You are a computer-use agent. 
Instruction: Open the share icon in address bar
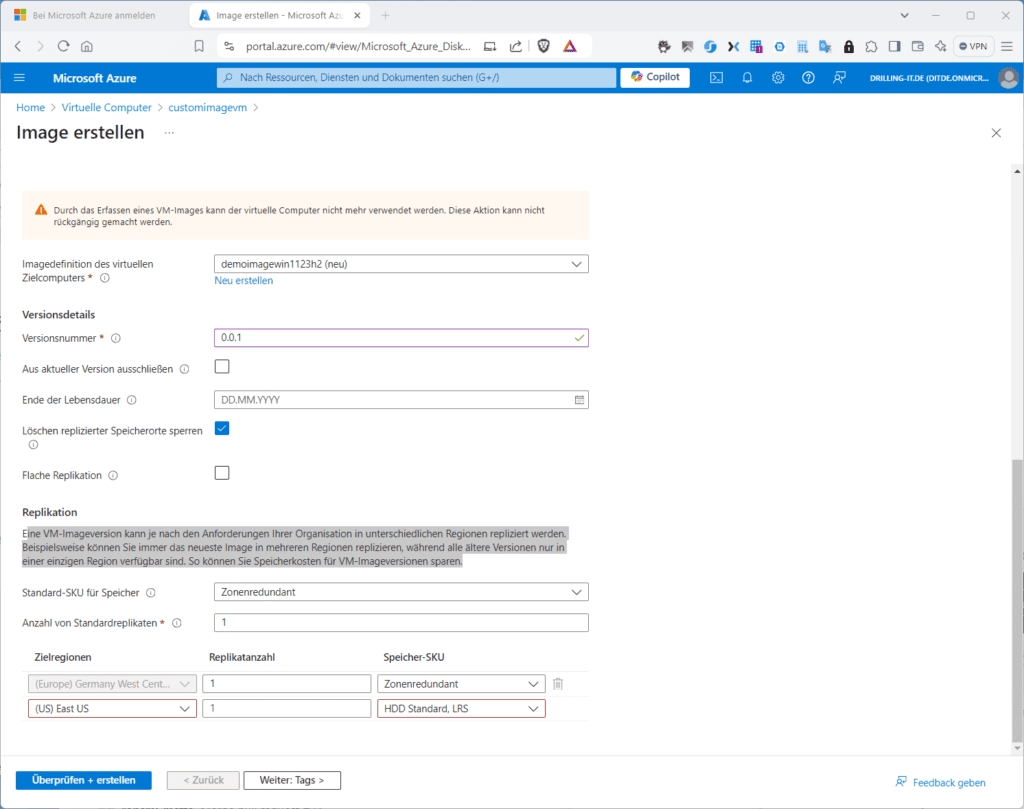[516, 46]
